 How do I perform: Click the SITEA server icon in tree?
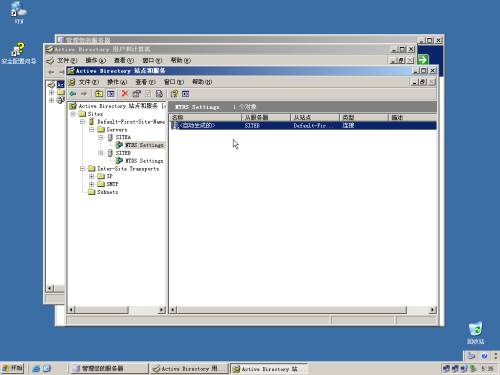click(x=110, y=137)
